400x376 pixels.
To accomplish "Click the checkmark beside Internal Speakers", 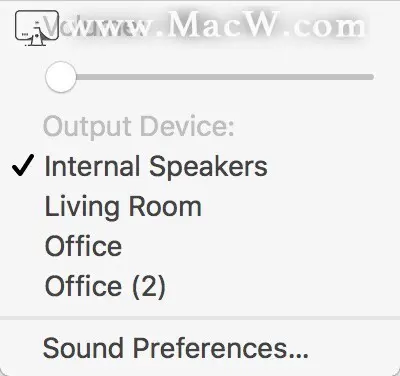I will pyautogui.click(x=23, y=166).
